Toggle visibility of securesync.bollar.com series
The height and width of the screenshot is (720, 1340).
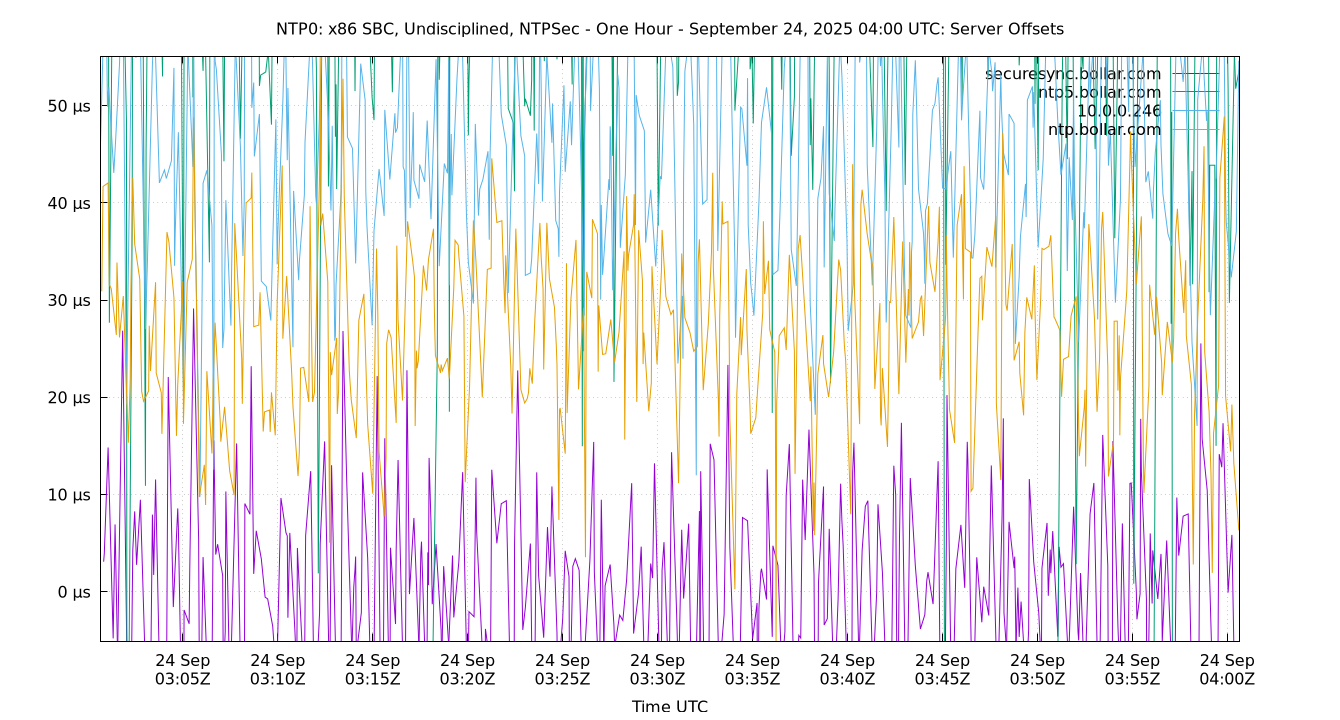[1073, 72]
